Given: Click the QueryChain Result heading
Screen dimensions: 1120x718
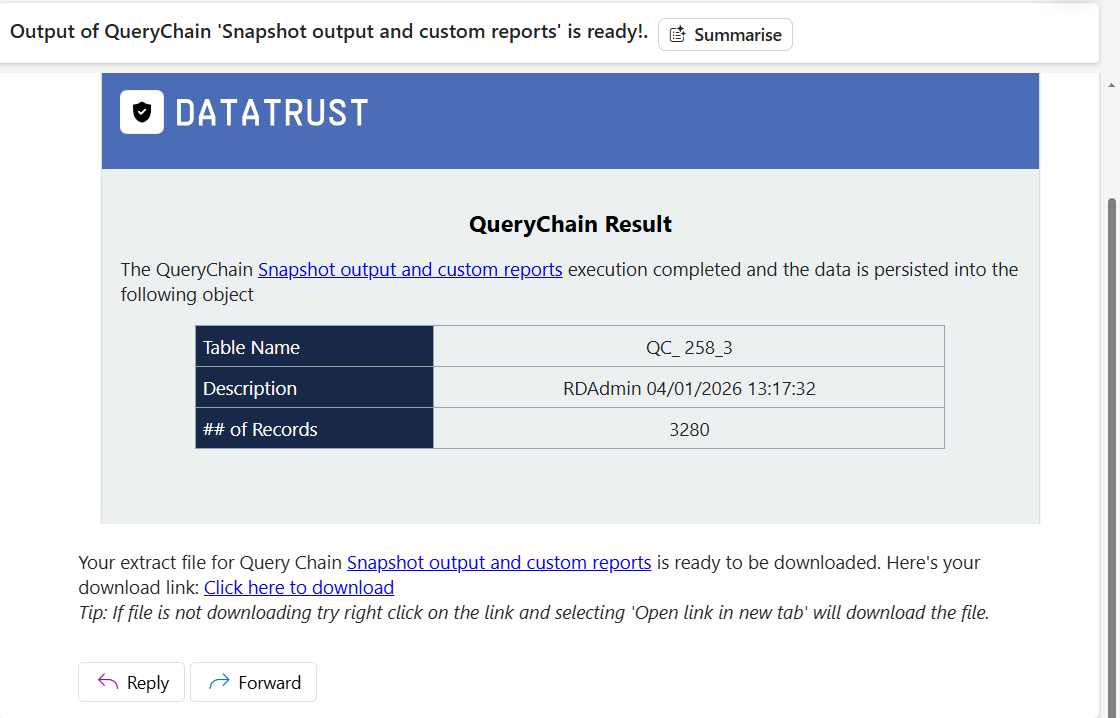Looking at the screenshot, I should click(570, 224).
